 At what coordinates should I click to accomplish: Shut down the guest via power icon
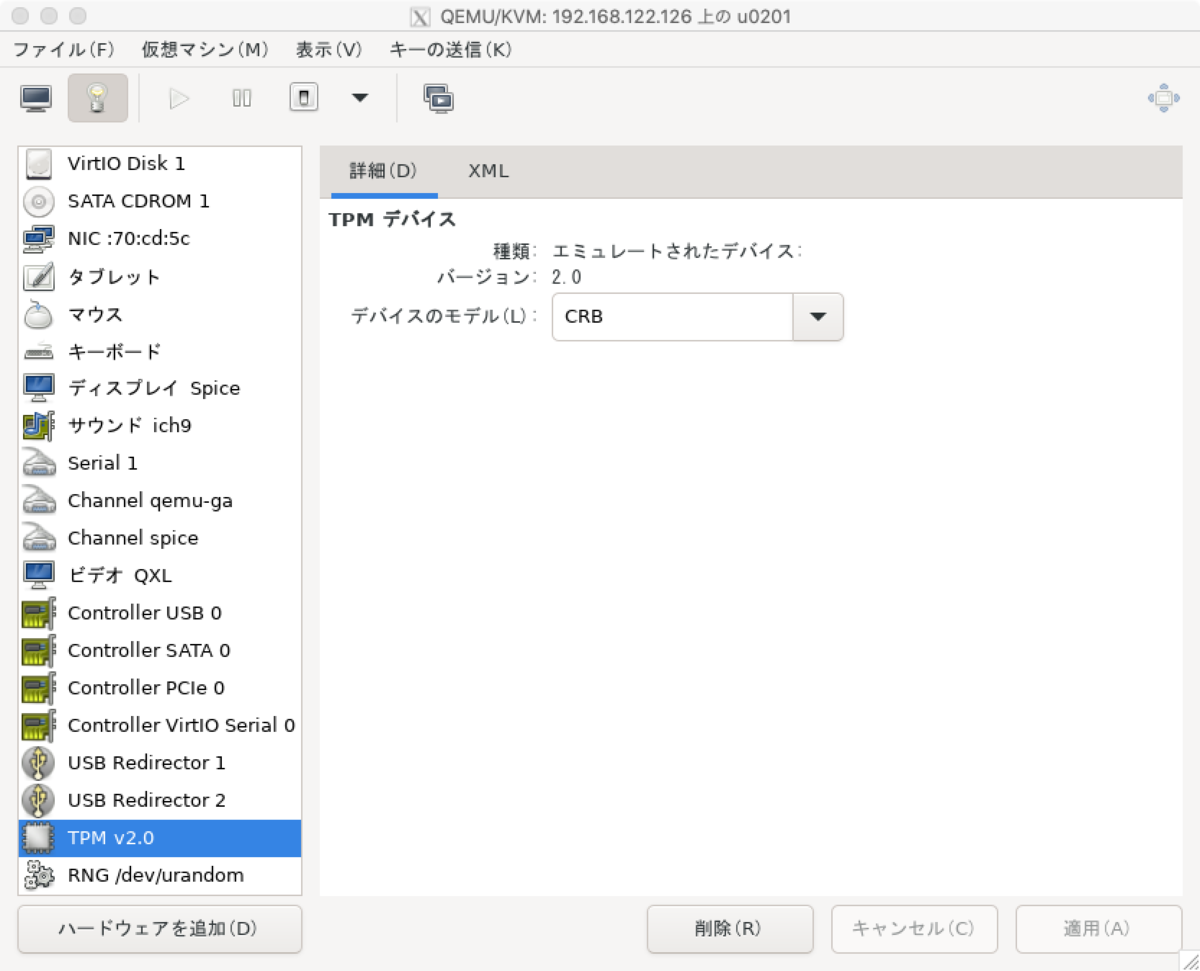coord(303,97)
